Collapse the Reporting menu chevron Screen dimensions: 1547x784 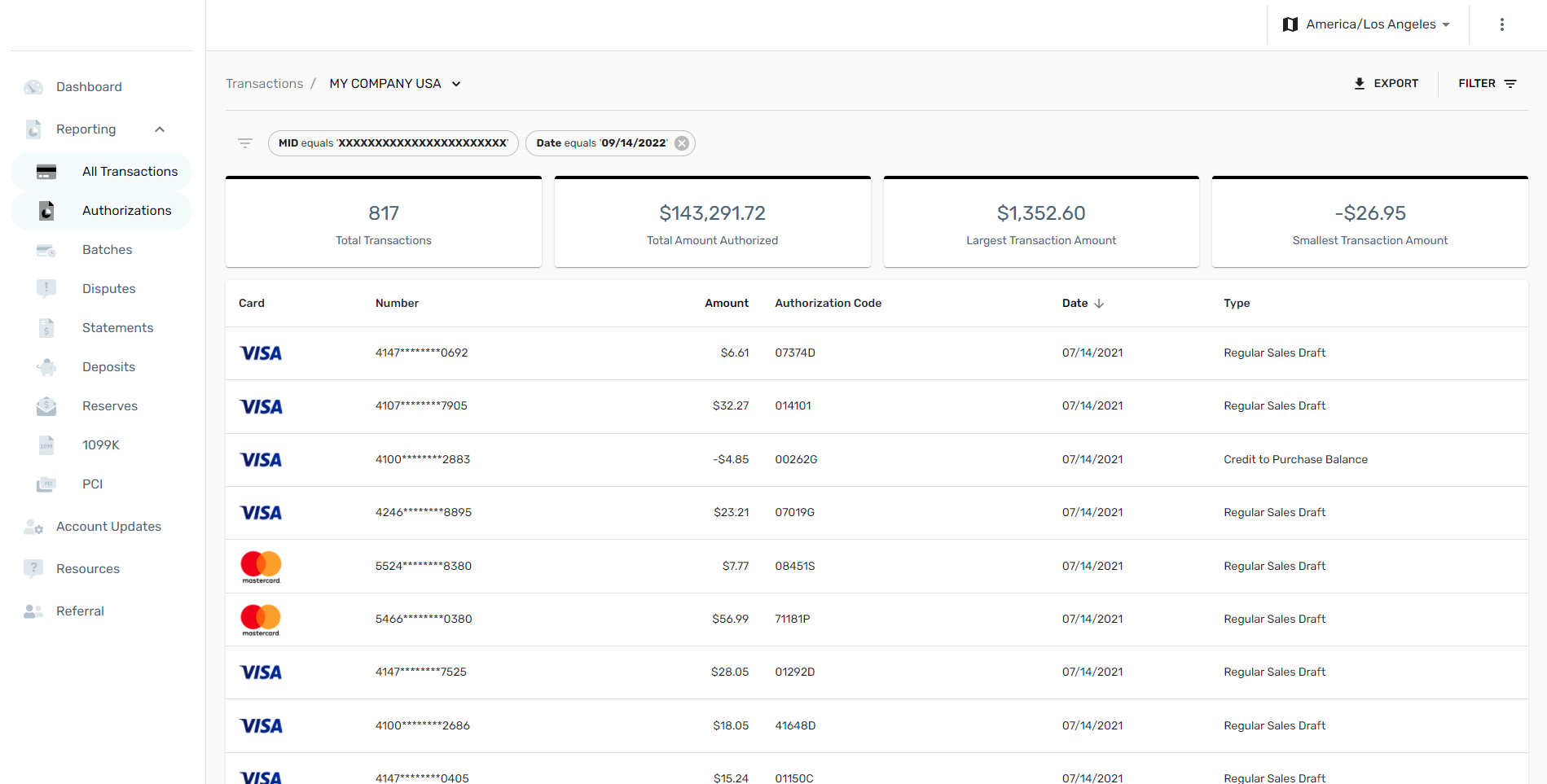coord(160,129)
